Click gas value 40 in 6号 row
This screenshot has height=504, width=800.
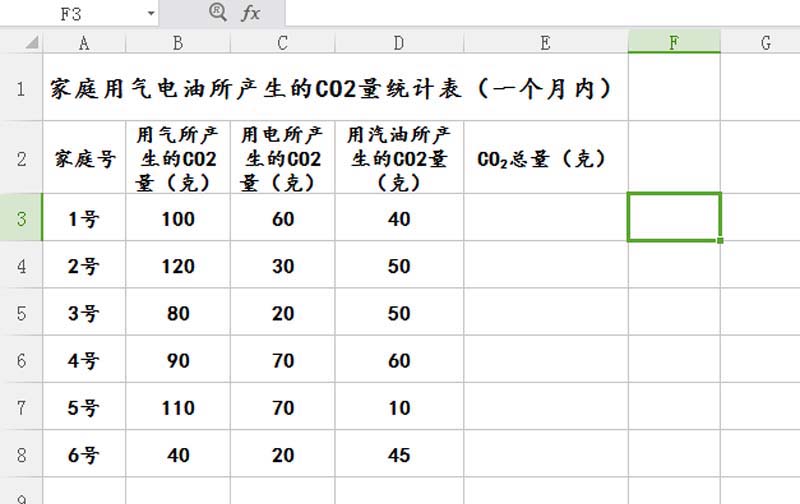tap(178, 453)
